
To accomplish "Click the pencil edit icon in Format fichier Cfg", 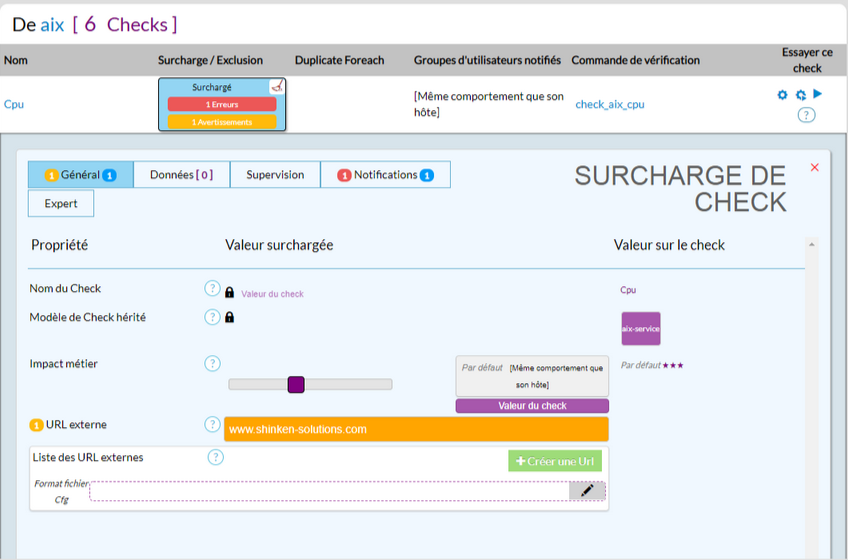I will 587,490.
